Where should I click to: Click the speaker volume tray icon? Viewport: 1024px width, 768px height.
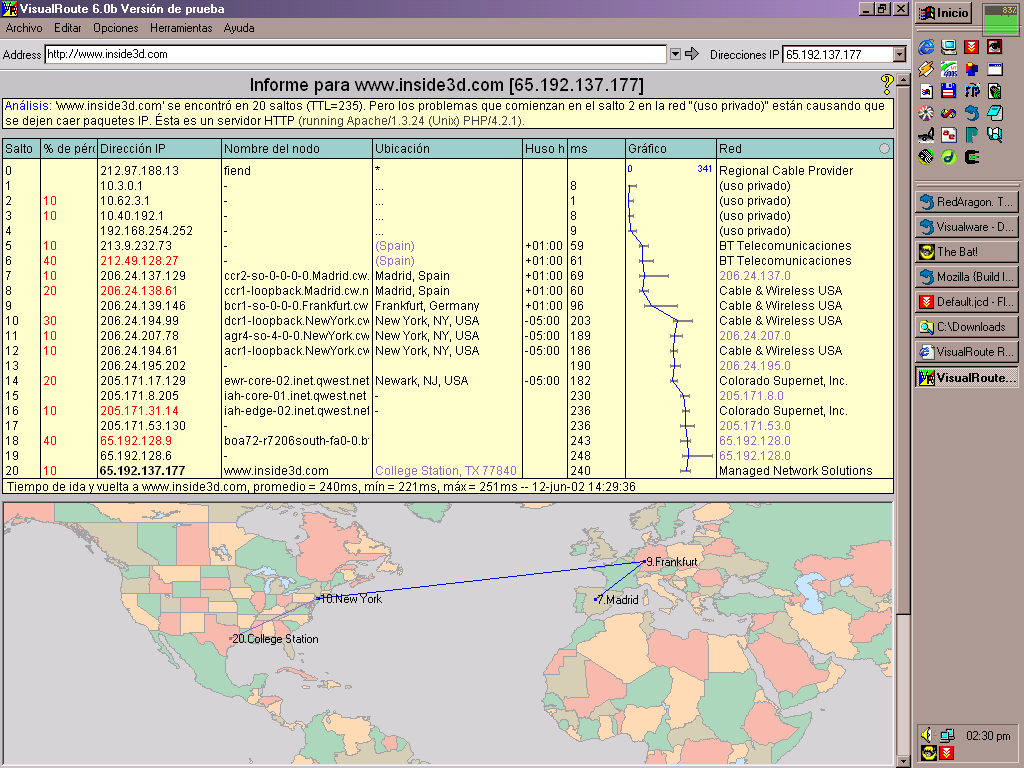coord(927,735)
